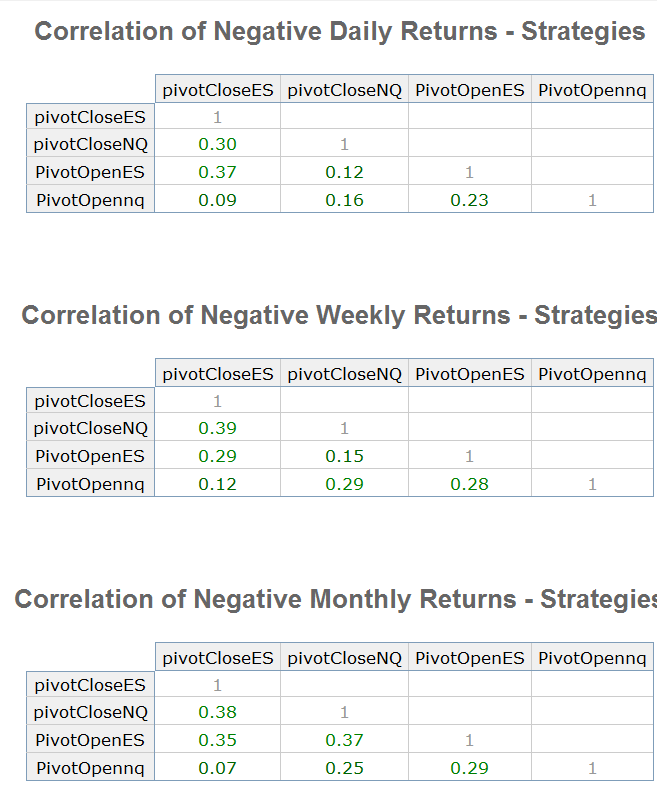Select the 0.30 cell in the Daily table
Viewport: 657px width, 793px height.
tap(217, 145)
